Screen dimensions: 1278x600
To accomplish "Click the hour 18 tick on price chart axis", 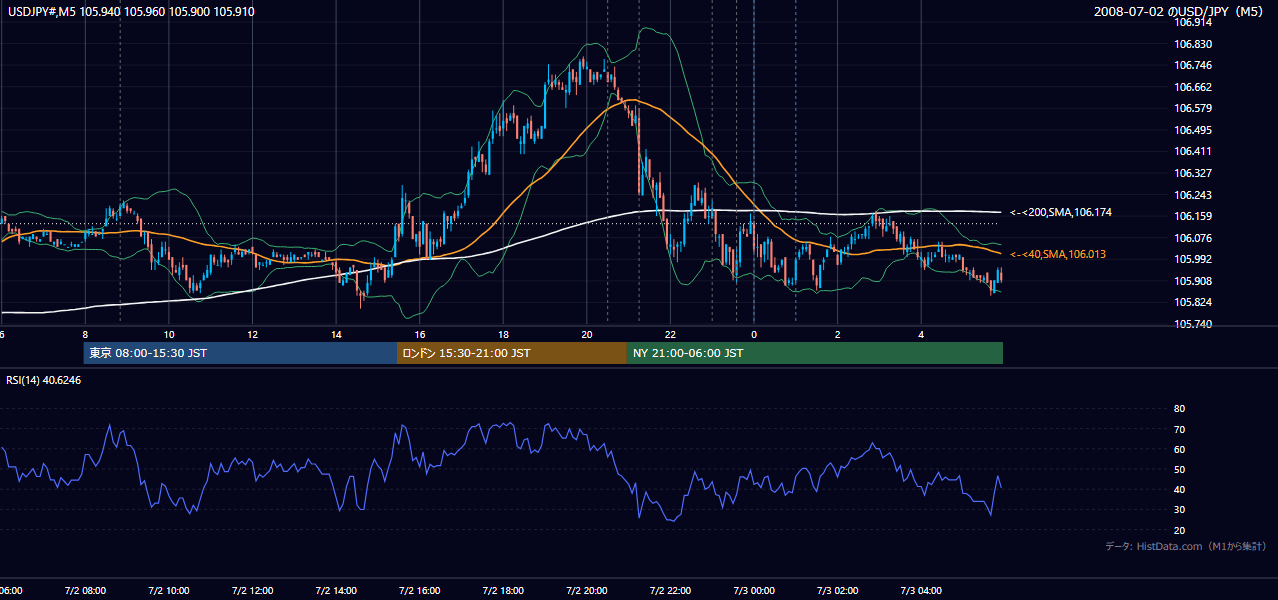I will click(x=503, y=335).
